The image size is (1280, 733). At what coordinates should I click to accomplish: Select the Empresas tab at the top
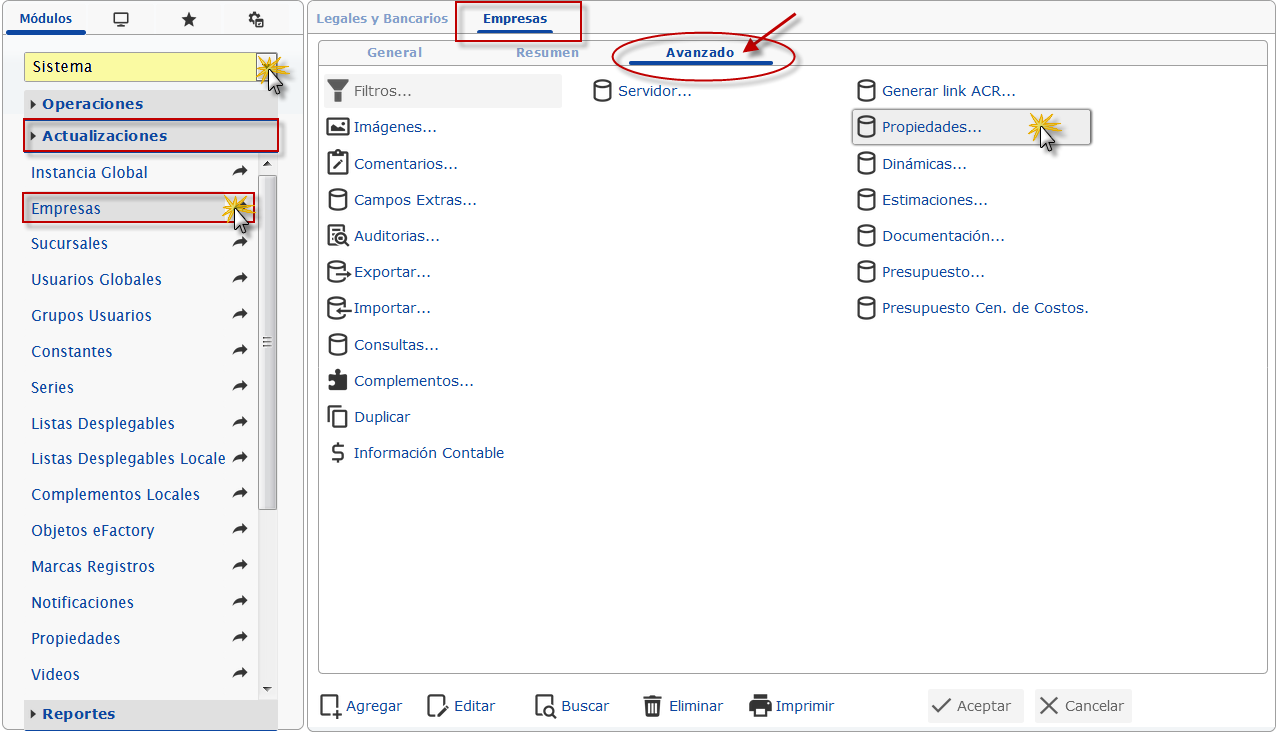(x=515, y=19)
